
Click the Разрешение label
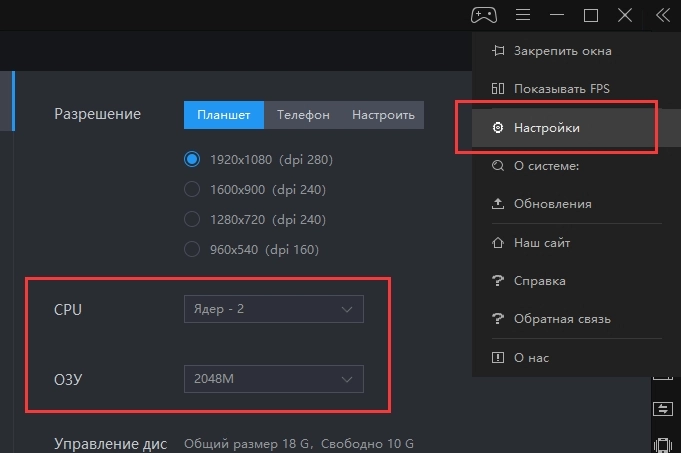(x=97, y=114)
